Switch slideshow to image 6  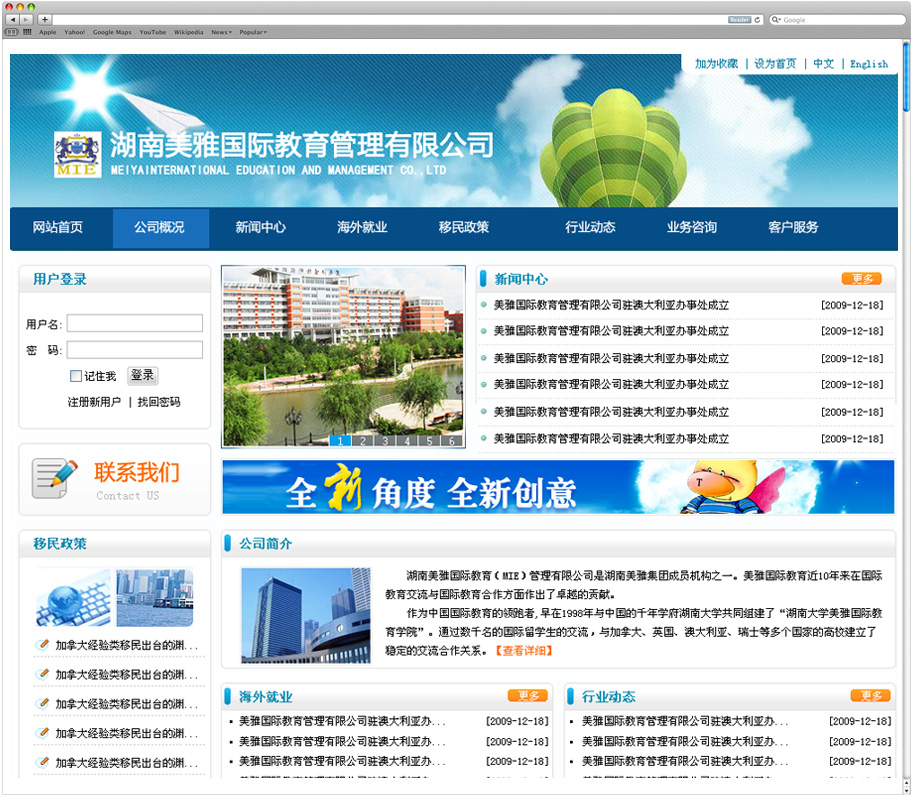[452, 440]
